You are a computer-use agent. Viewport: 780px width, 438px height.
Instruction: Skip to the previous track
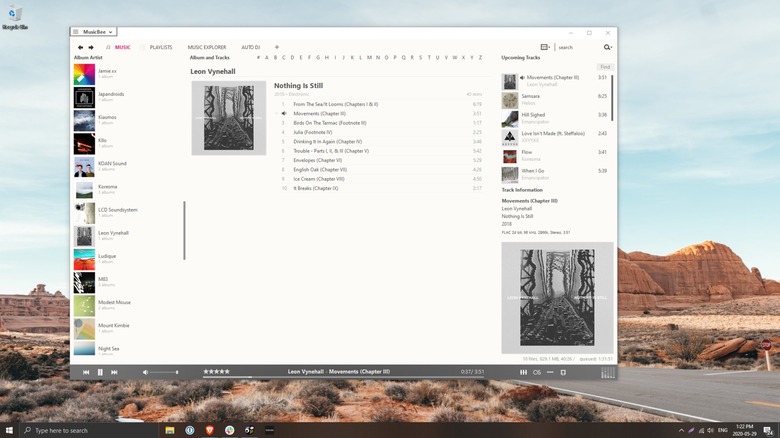point(86,372)
